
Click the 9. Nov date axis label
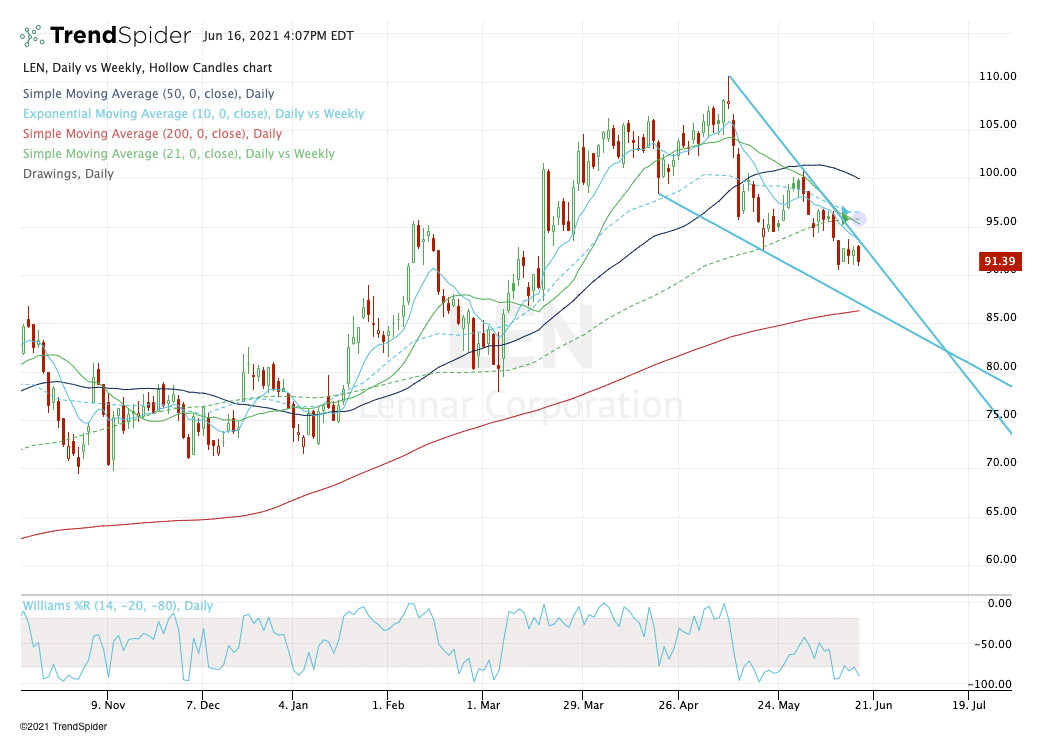(x=108, y=704)
